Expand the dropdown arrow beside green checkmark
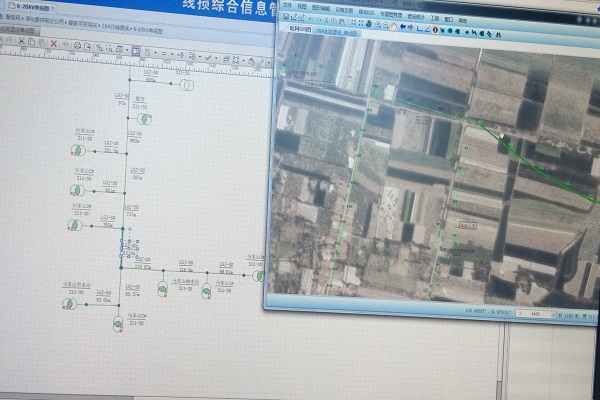The height and width of the screenshot is (400, 600). click(x=214, y=58)
